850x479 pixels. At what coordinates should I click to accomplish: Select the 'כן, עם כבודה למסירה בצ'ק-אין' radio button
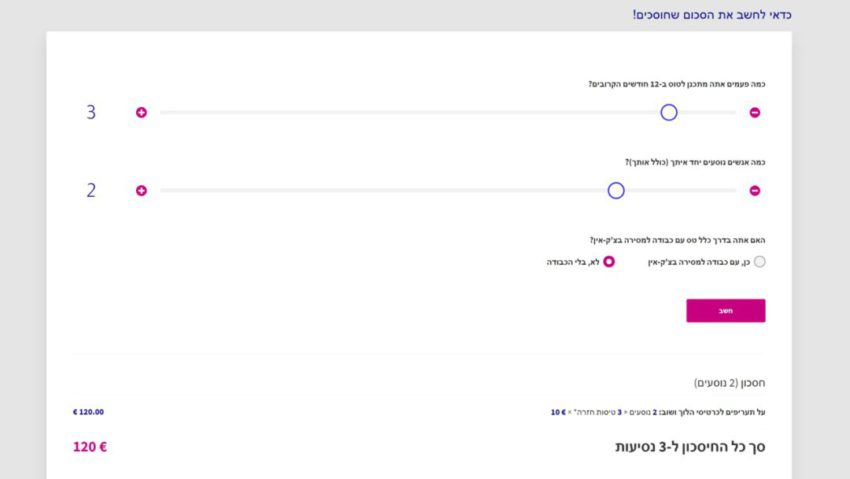759,262
